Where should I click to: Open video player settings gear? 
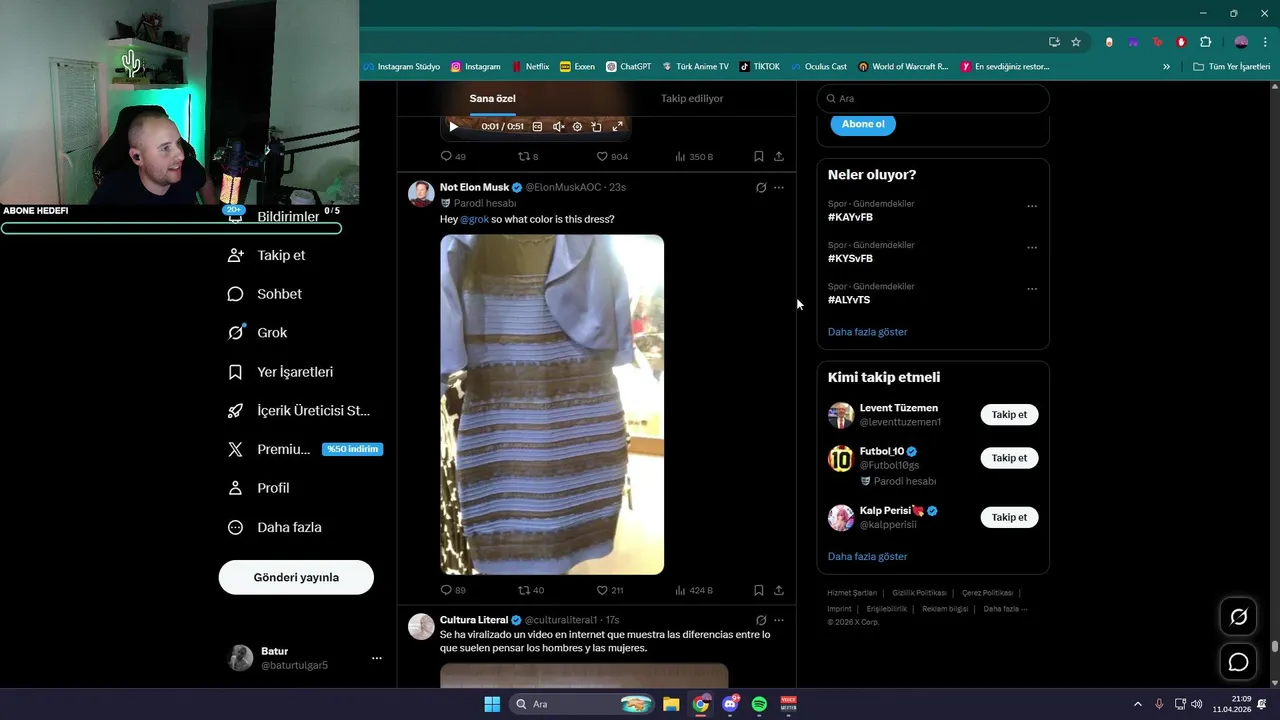(x=577, y=127)
